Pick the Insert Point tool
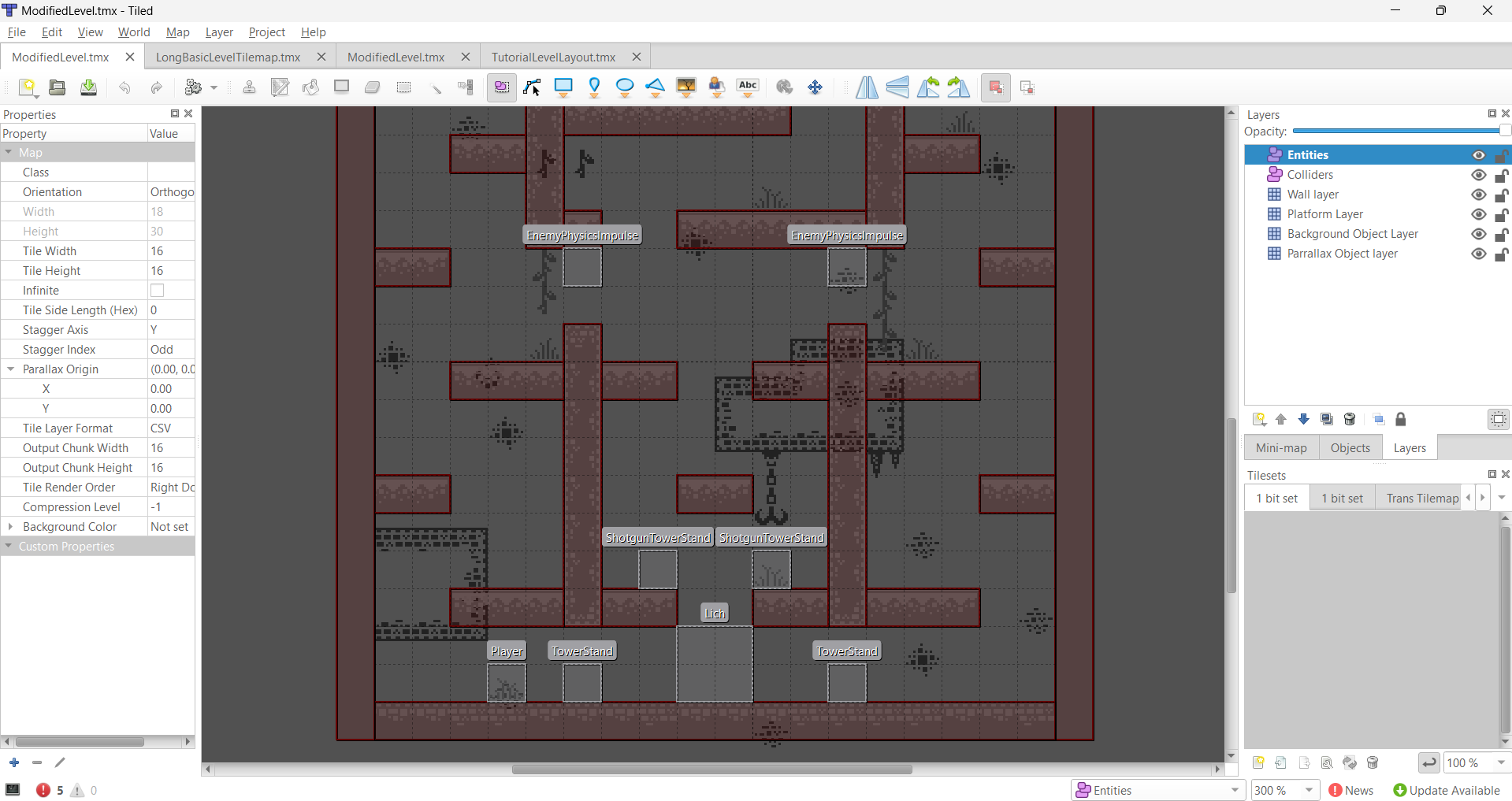1512x801 pixels. click(594, 87)
